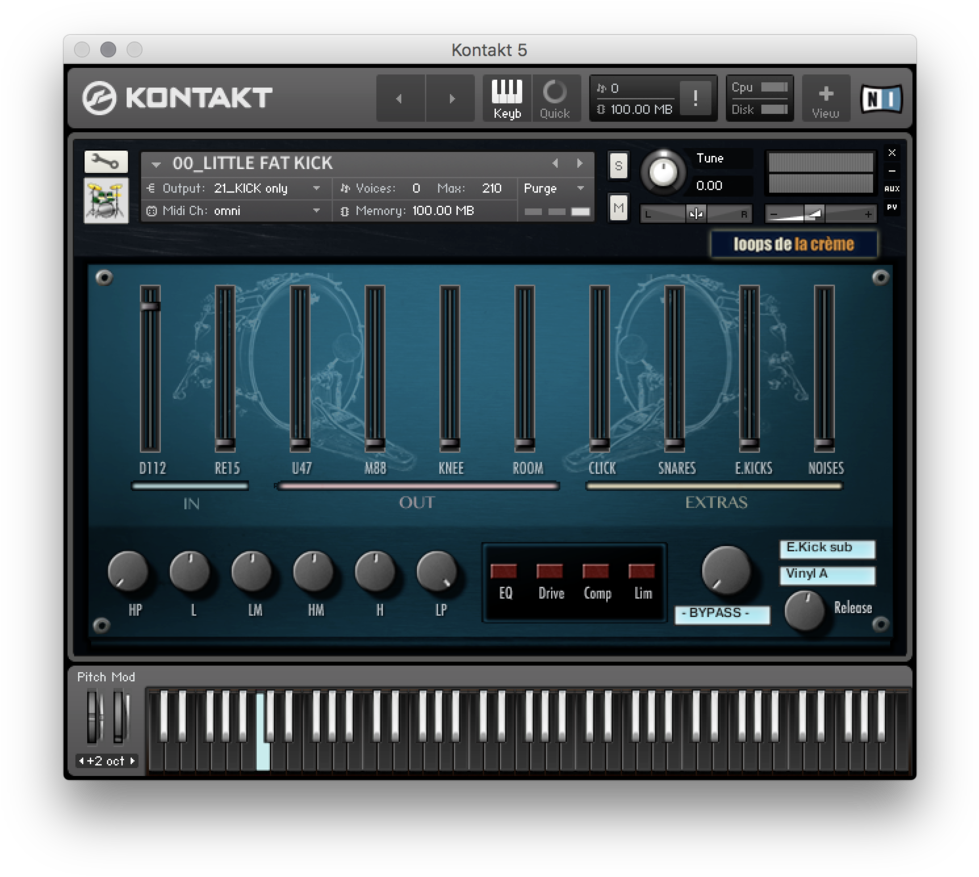
Task: Open the instrument name dropdown arrow
Action: 156,164
